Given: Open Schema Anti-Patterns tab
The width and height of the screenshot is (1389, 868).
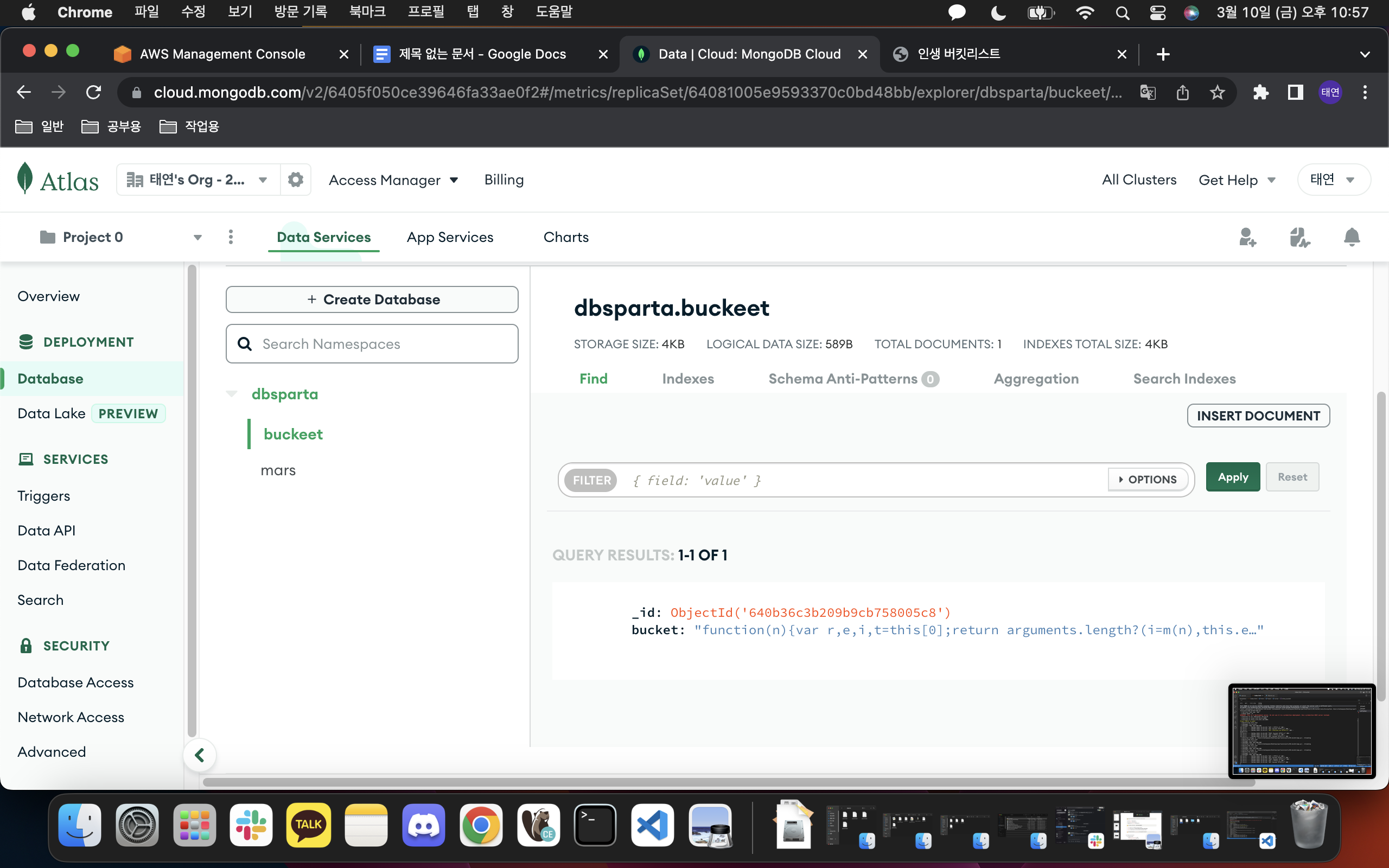Looking at the screenshot, I should [853, 379].
